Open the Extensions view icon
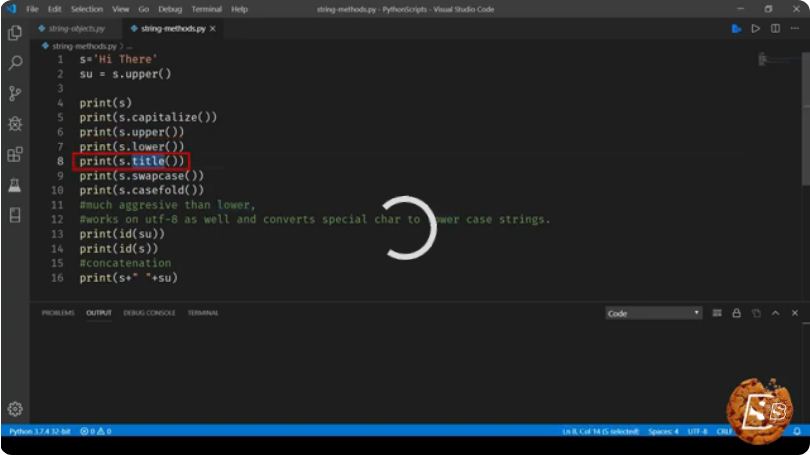 point(15,154)
